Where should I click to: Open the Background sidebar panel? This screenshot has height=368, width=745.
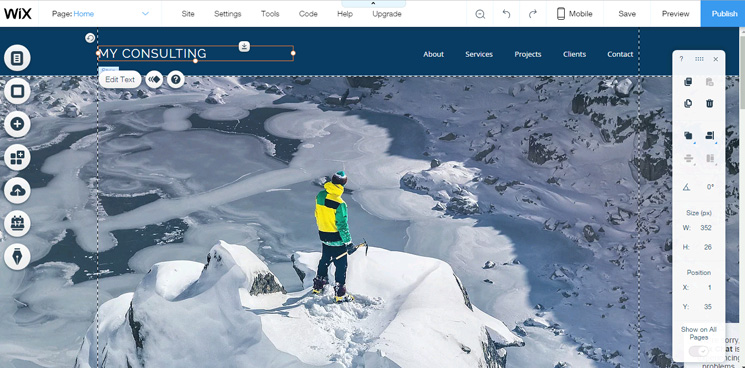[x=17, y=91]
